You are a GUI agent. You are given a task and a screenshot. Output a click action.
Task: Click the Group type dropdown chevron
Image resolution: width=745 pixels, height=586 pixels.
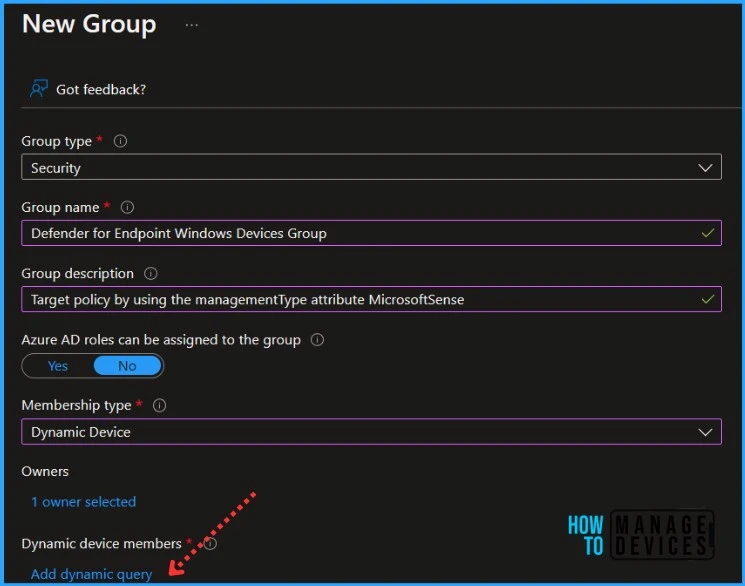pyautogui.click(x=705, y=167)
